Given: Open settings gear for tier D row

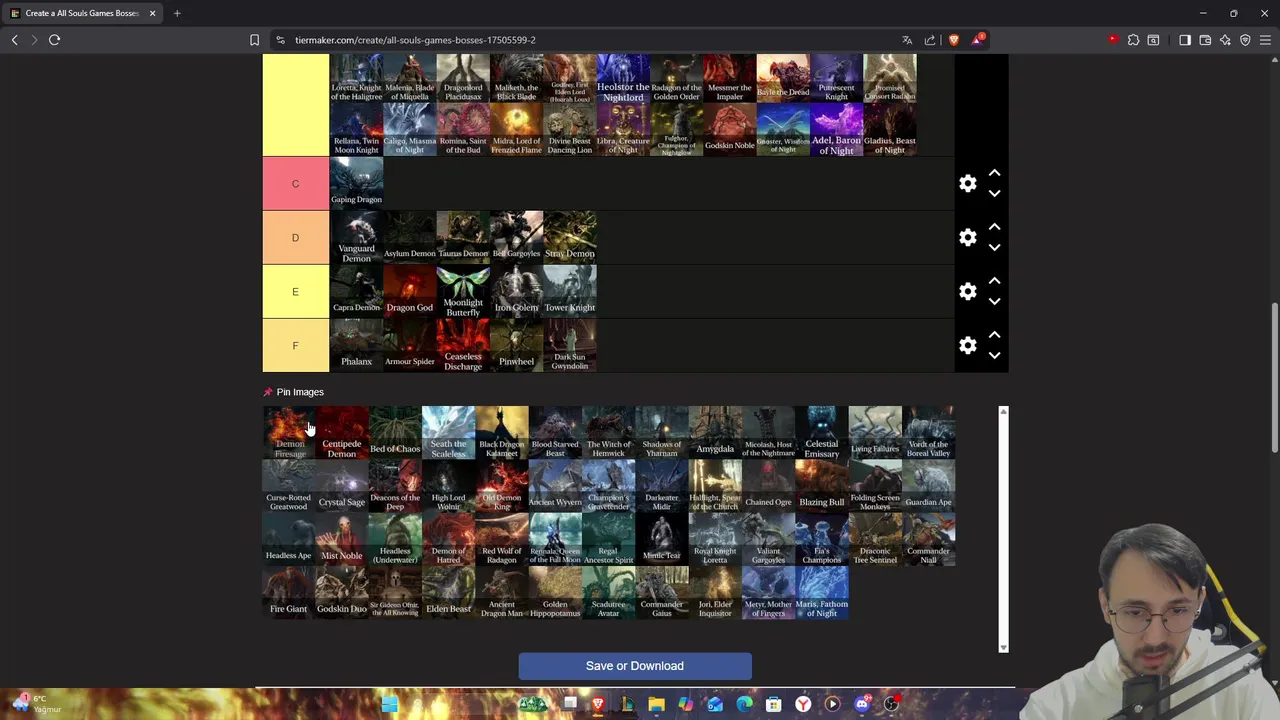Looking at the screenshot, I should point(967,238).
